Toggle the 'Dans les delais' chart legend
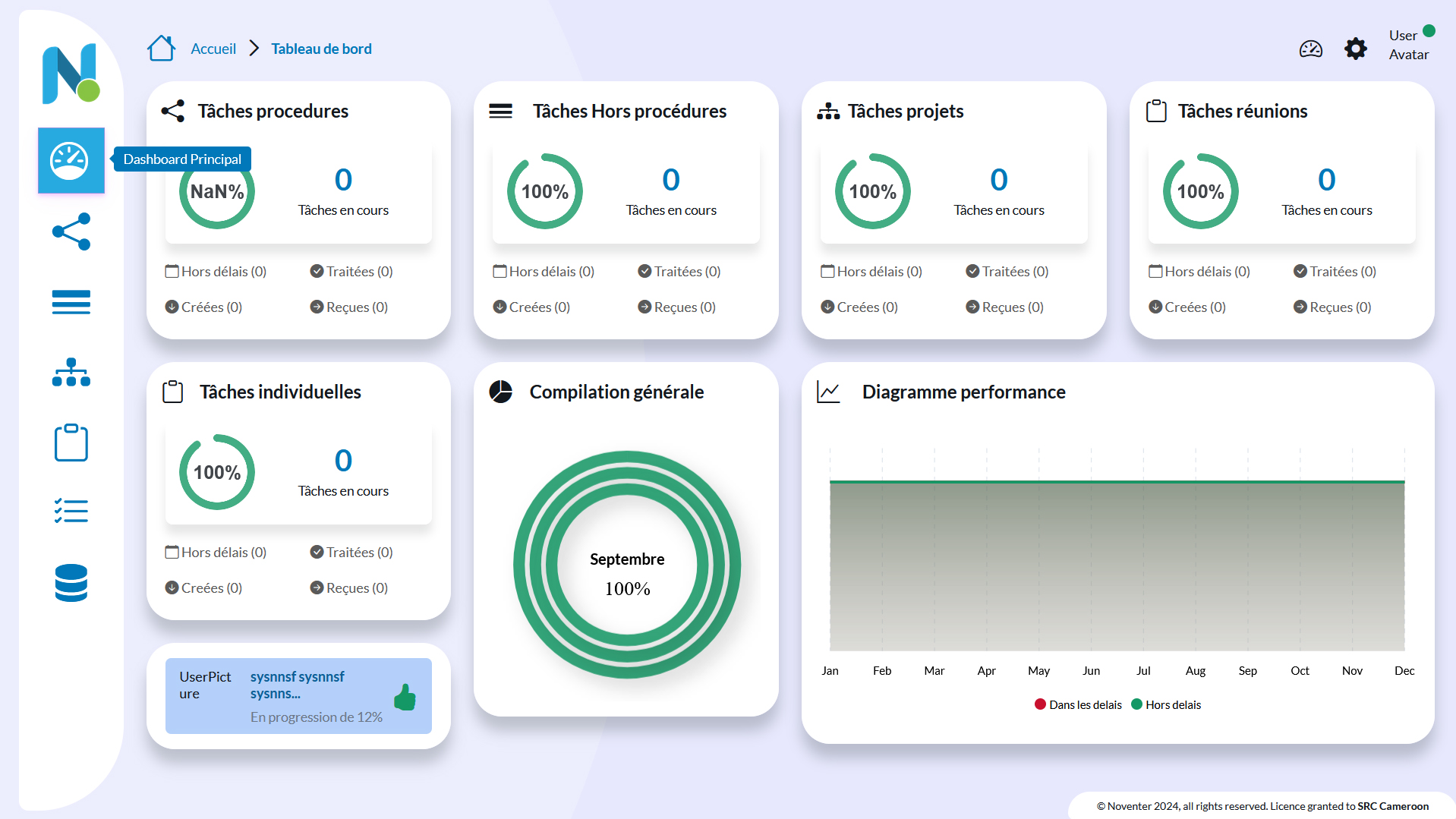The width and height of the screenshot is (1456, 819). point(1077,705)
